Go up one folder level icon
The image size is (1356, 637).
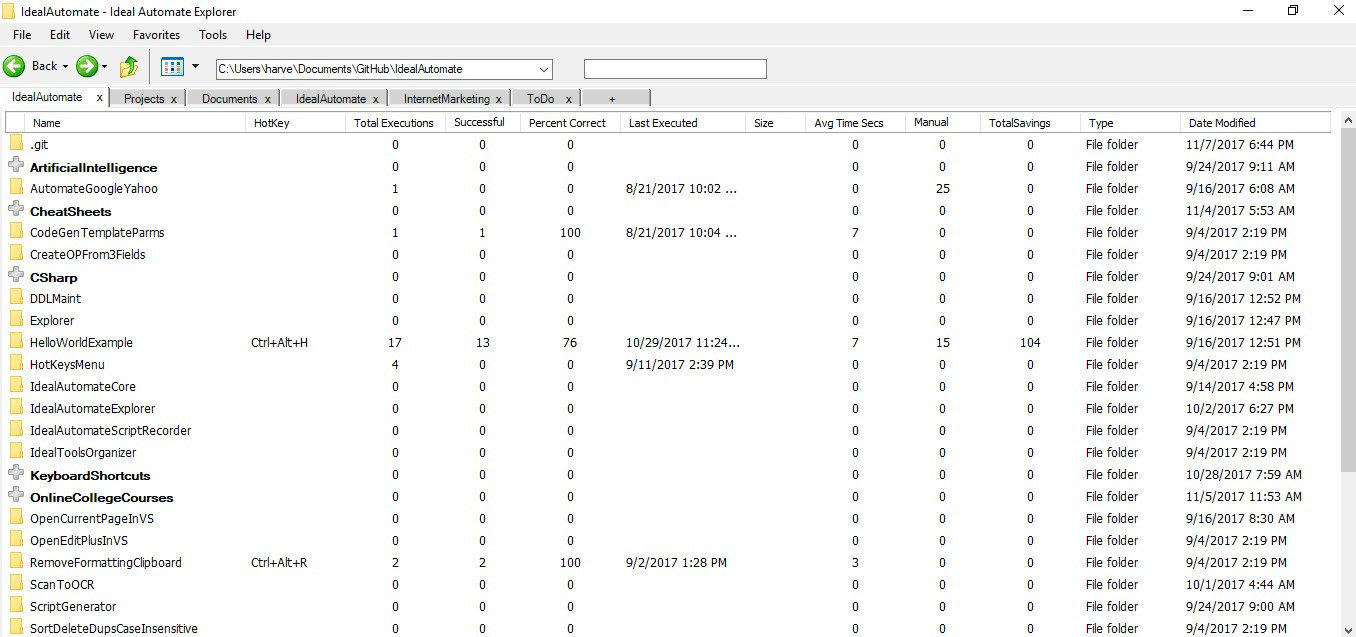click(x=129, y=67)
